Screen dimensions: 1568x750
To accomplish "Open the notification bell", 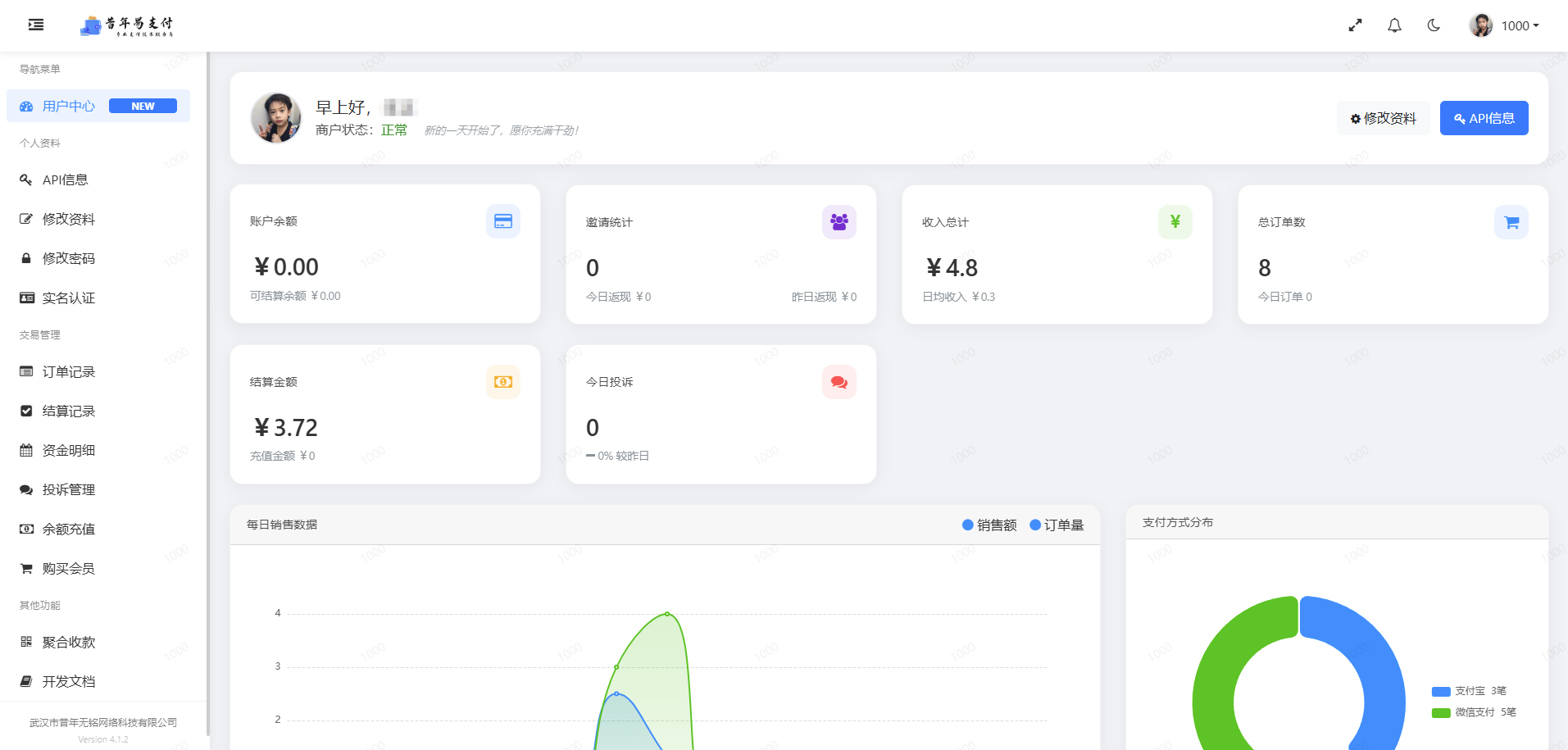I will click(x=1394, y=25).
